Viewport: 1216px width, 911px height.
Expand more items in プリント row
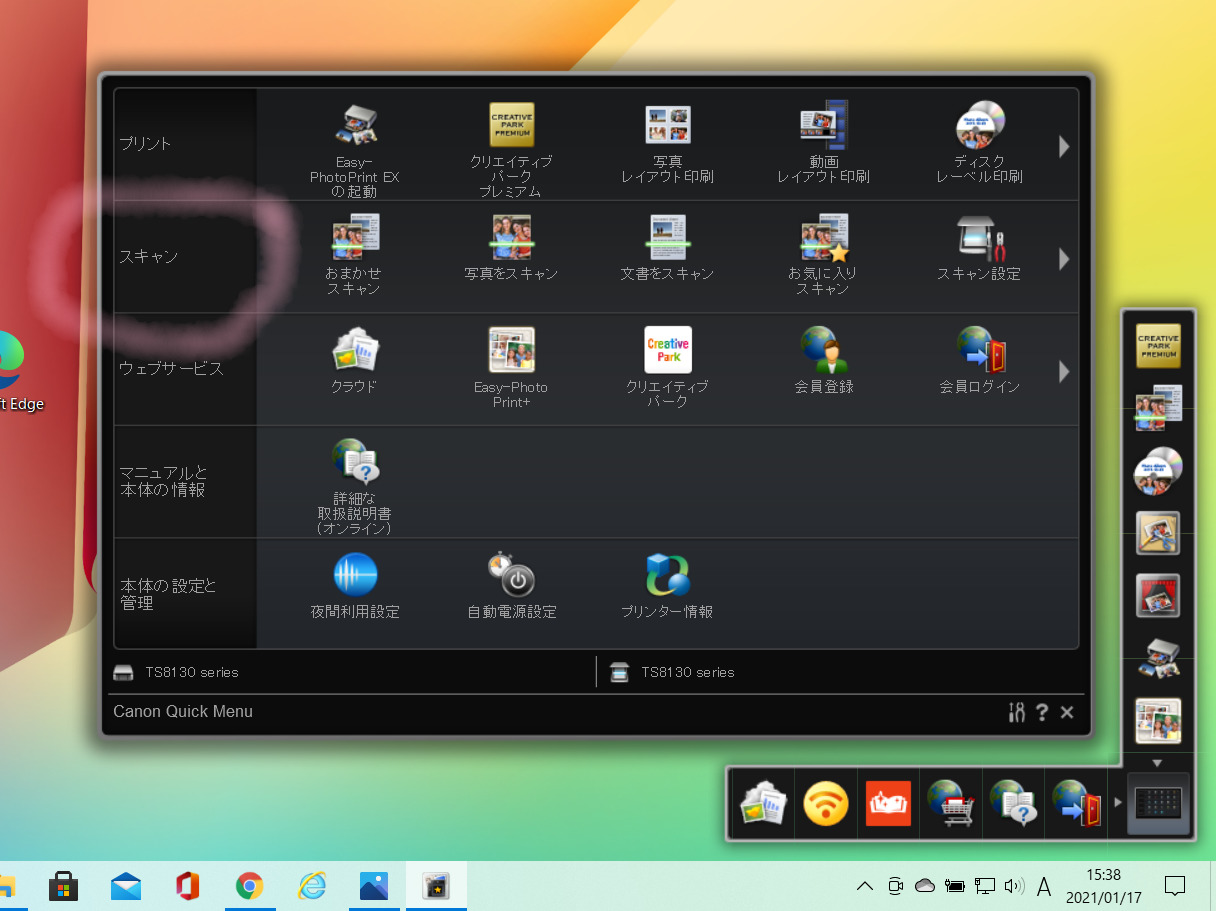click(x=1064, y=147)
